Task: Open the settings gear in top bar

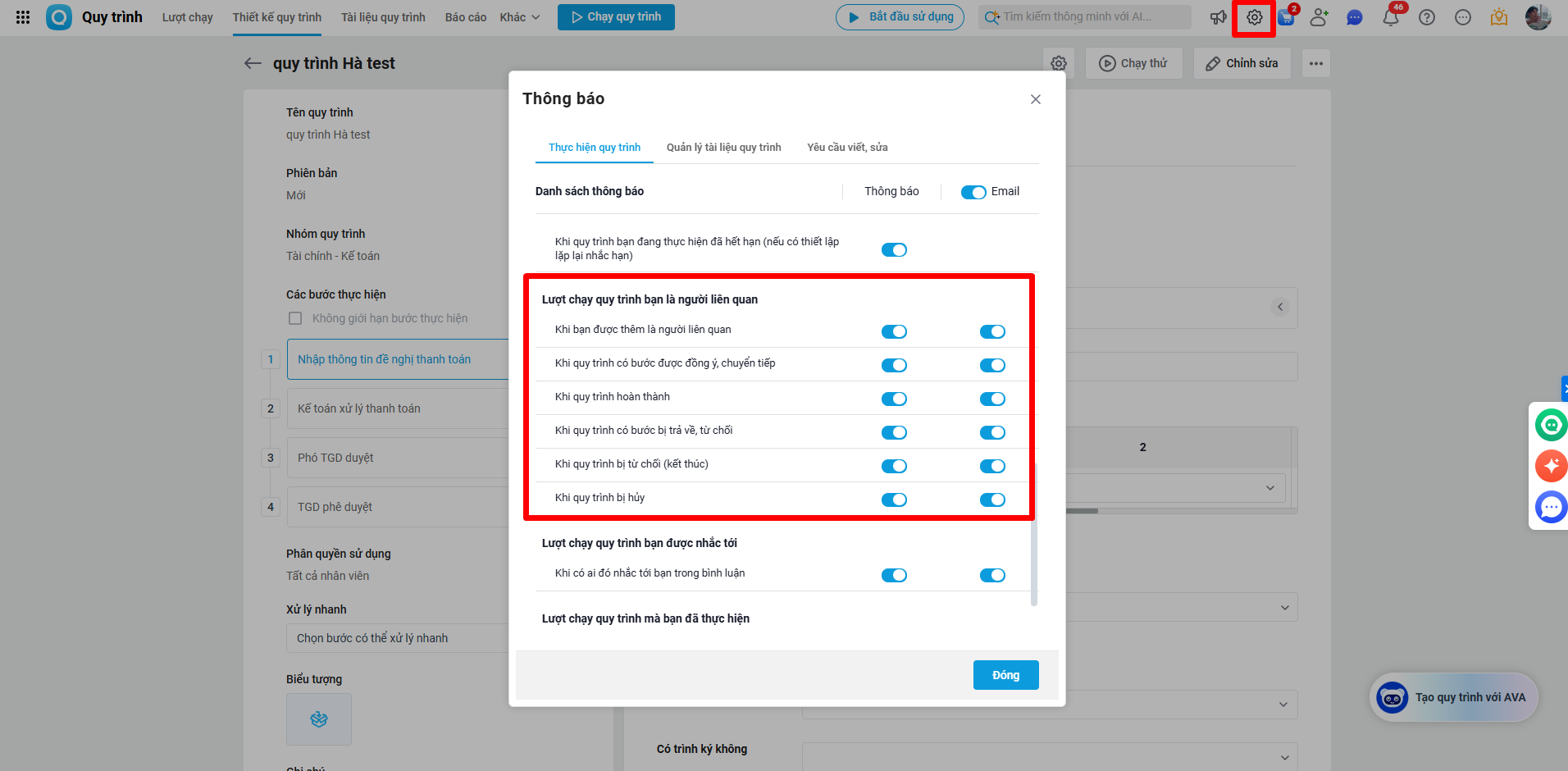Action: click(x=1254, y=17)
